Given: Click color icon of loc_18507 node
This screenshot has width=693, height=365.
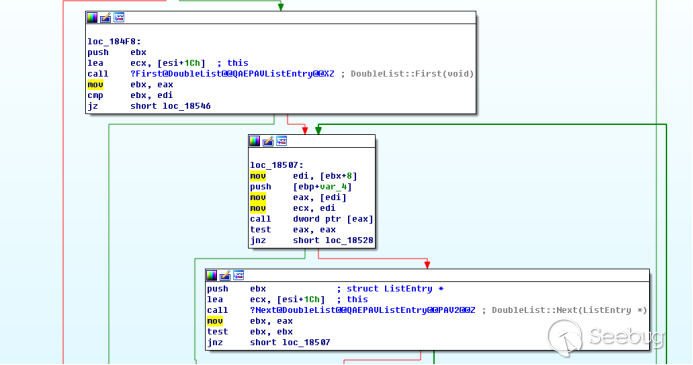Looking at the screenshot, I should click(x=255, y=141).
